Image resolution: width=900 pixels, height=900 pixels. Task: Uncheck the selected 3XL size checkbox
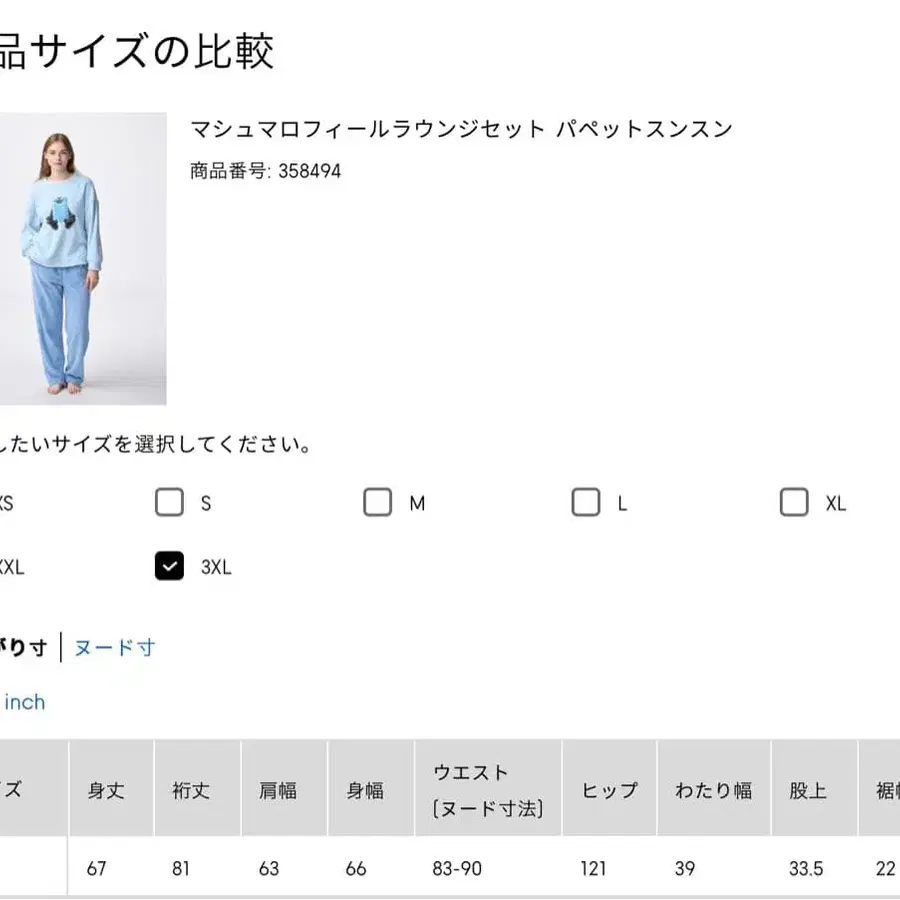pos(170,566)
